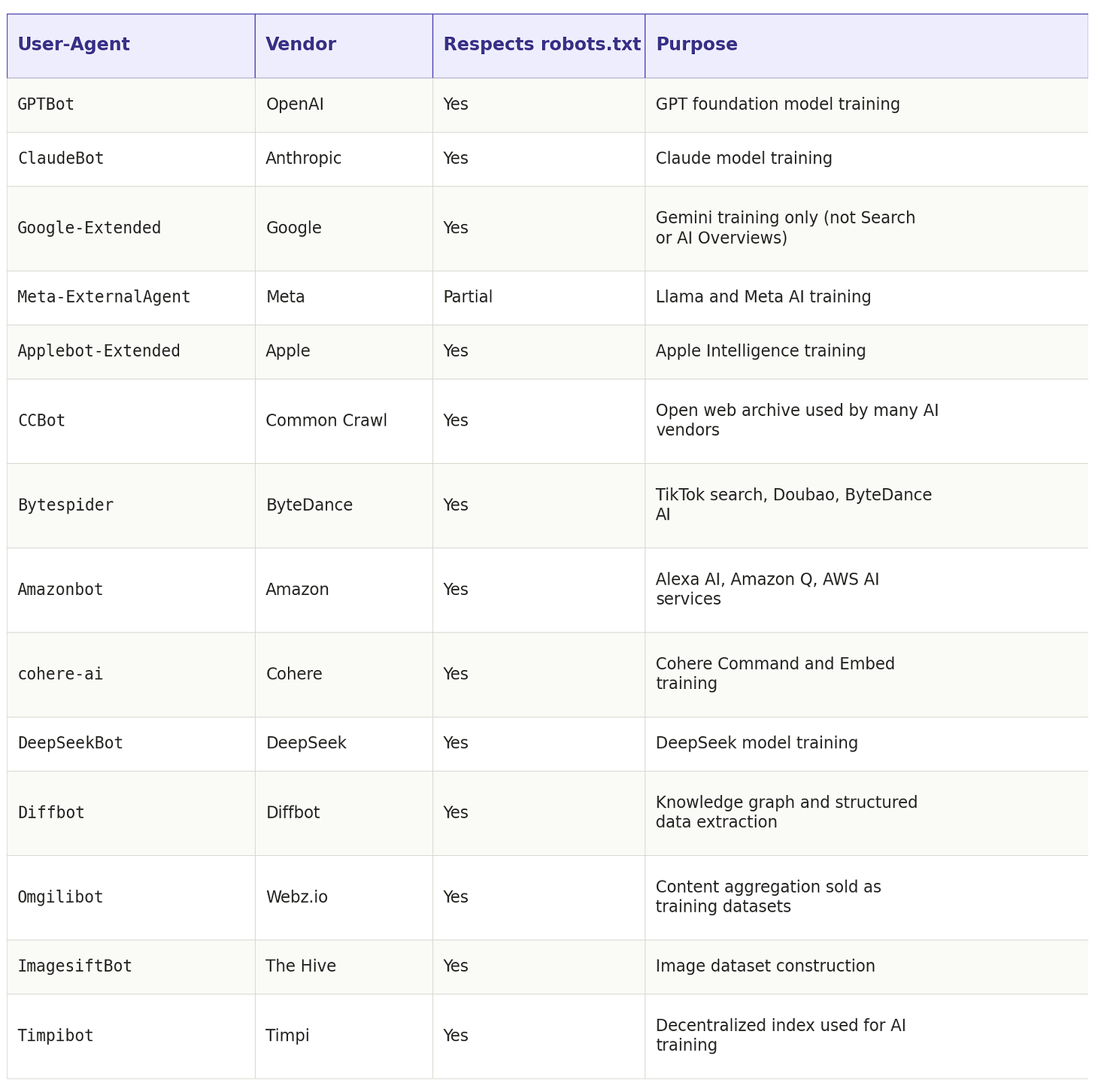Screen dimensions: 1095x1092
Task: Select the Partial value in Meta row
Action: click(468, 297)
